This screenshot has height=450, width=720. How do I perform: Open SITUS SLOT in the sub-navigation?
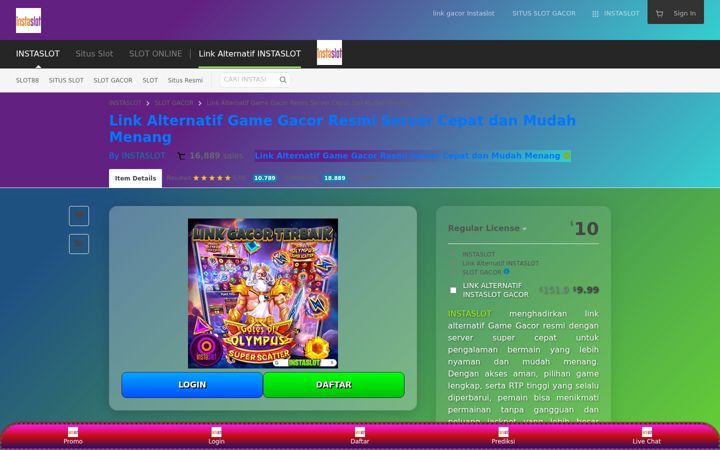click(66, 80)
